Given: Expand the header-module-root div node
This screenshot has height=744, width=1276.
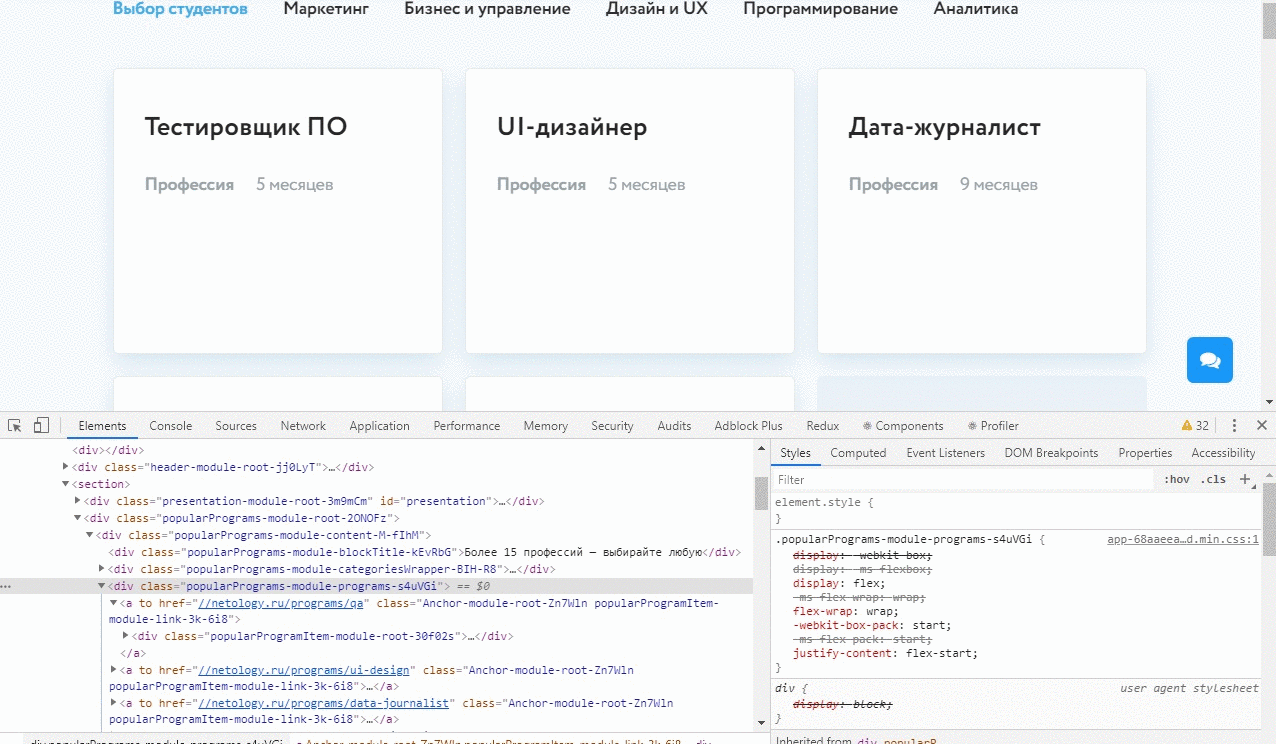Looking at the screenshot, I should click(67, 467).
